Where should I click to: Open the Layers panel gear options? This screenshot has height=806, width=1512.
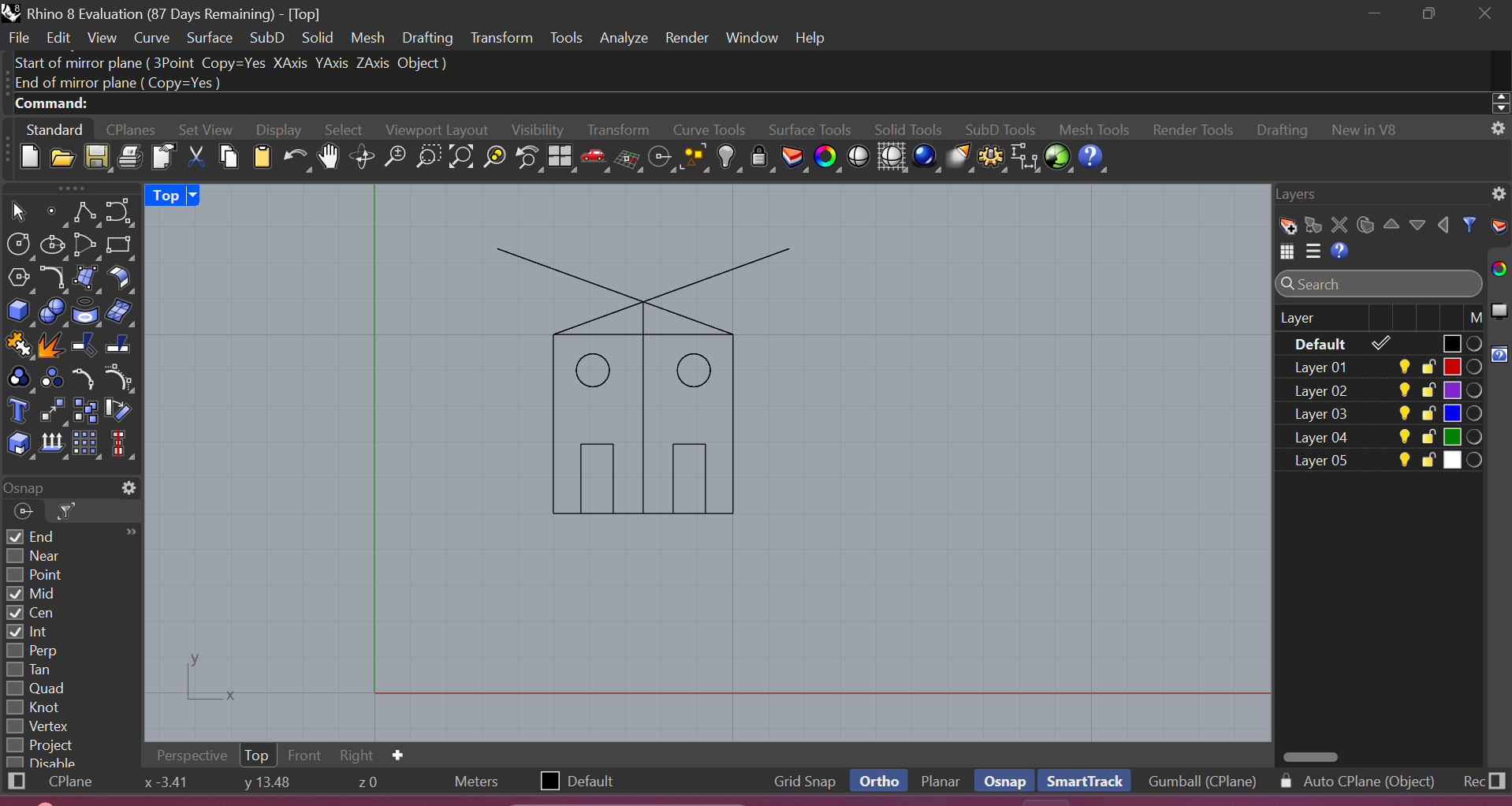tap(1499, 194)
